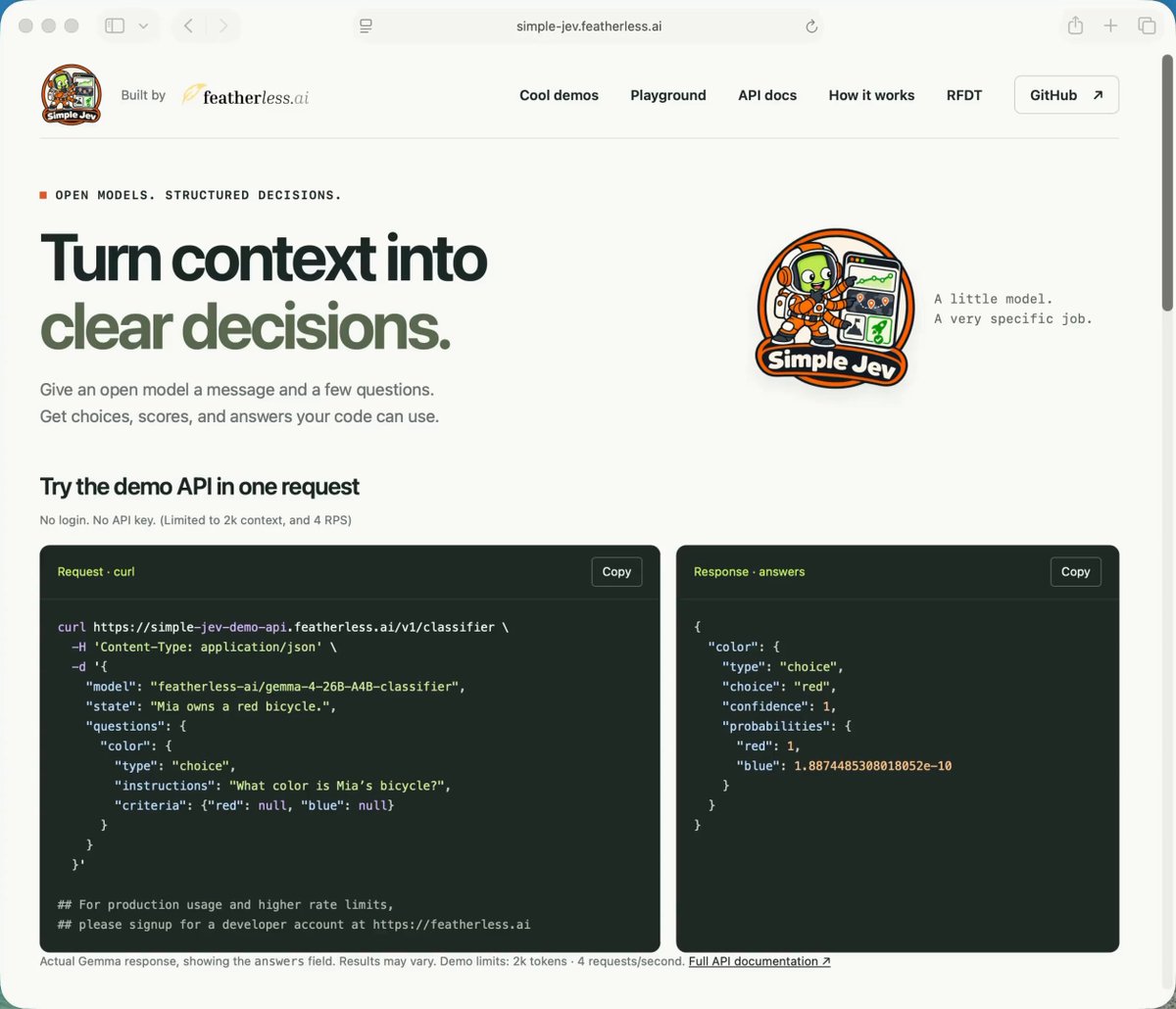Open the Cool demos nav item

pos(559,95)
